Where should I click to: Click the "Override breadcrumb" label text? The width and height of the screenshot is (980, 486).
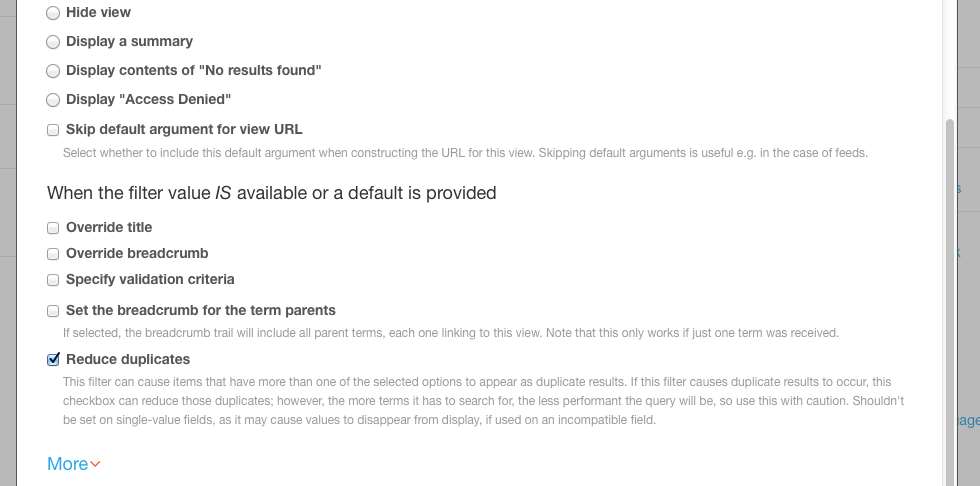point(137,254)
